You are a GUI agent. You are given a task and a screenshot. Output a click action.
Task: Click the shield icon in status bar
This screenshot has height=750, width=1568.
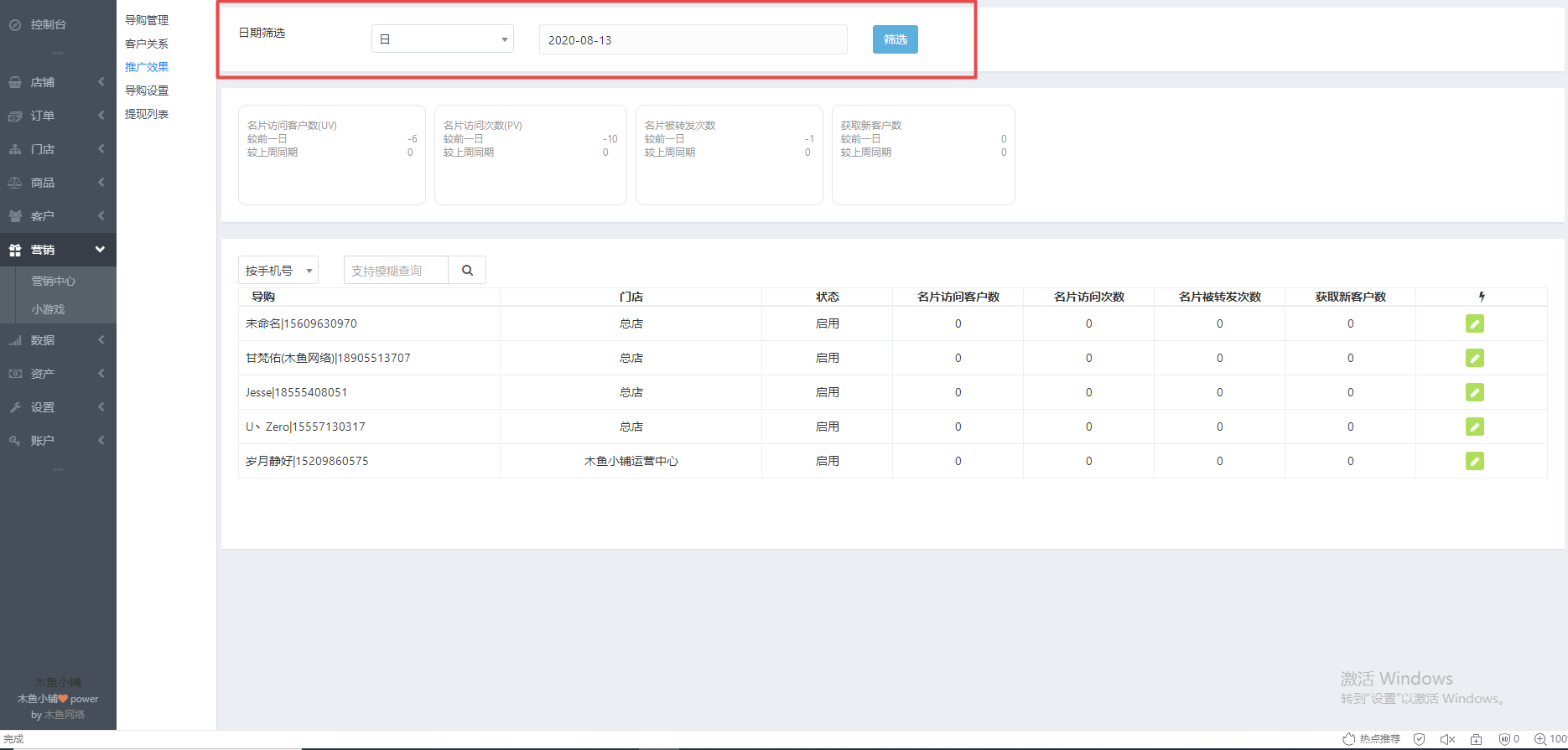pos(1420,739)
